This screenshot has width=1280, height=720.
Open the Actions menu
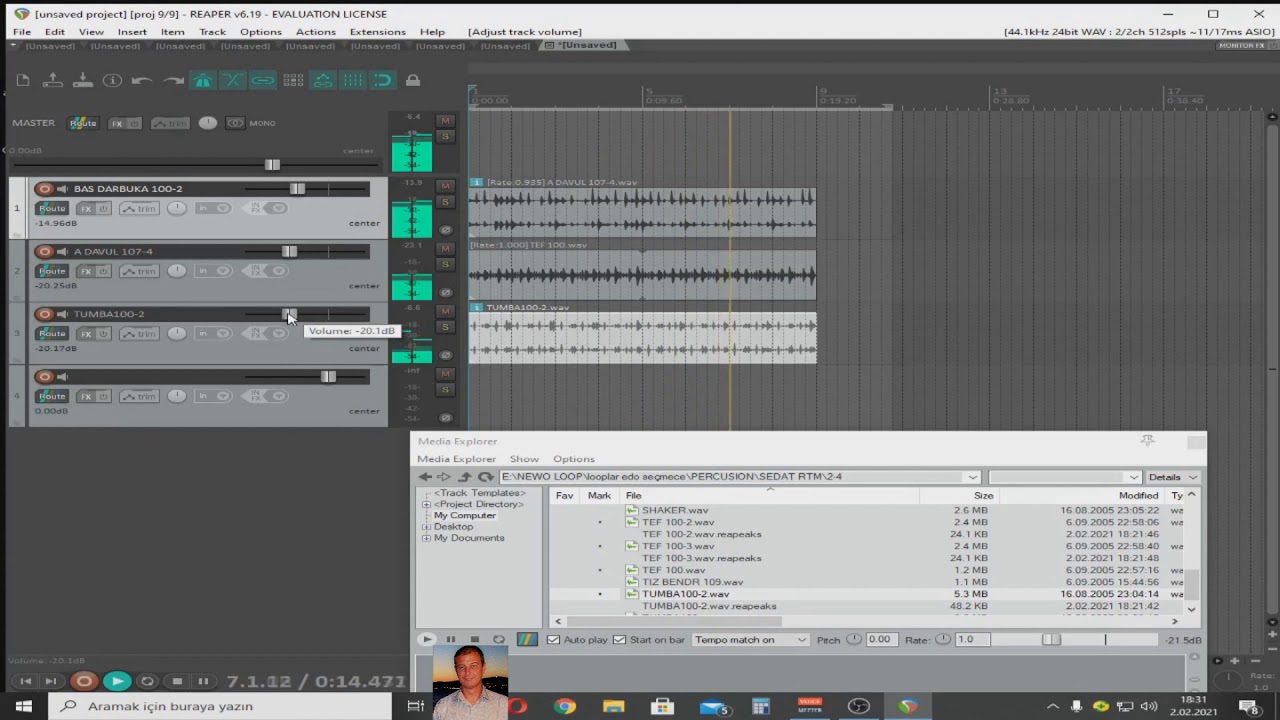pos(315,32)
